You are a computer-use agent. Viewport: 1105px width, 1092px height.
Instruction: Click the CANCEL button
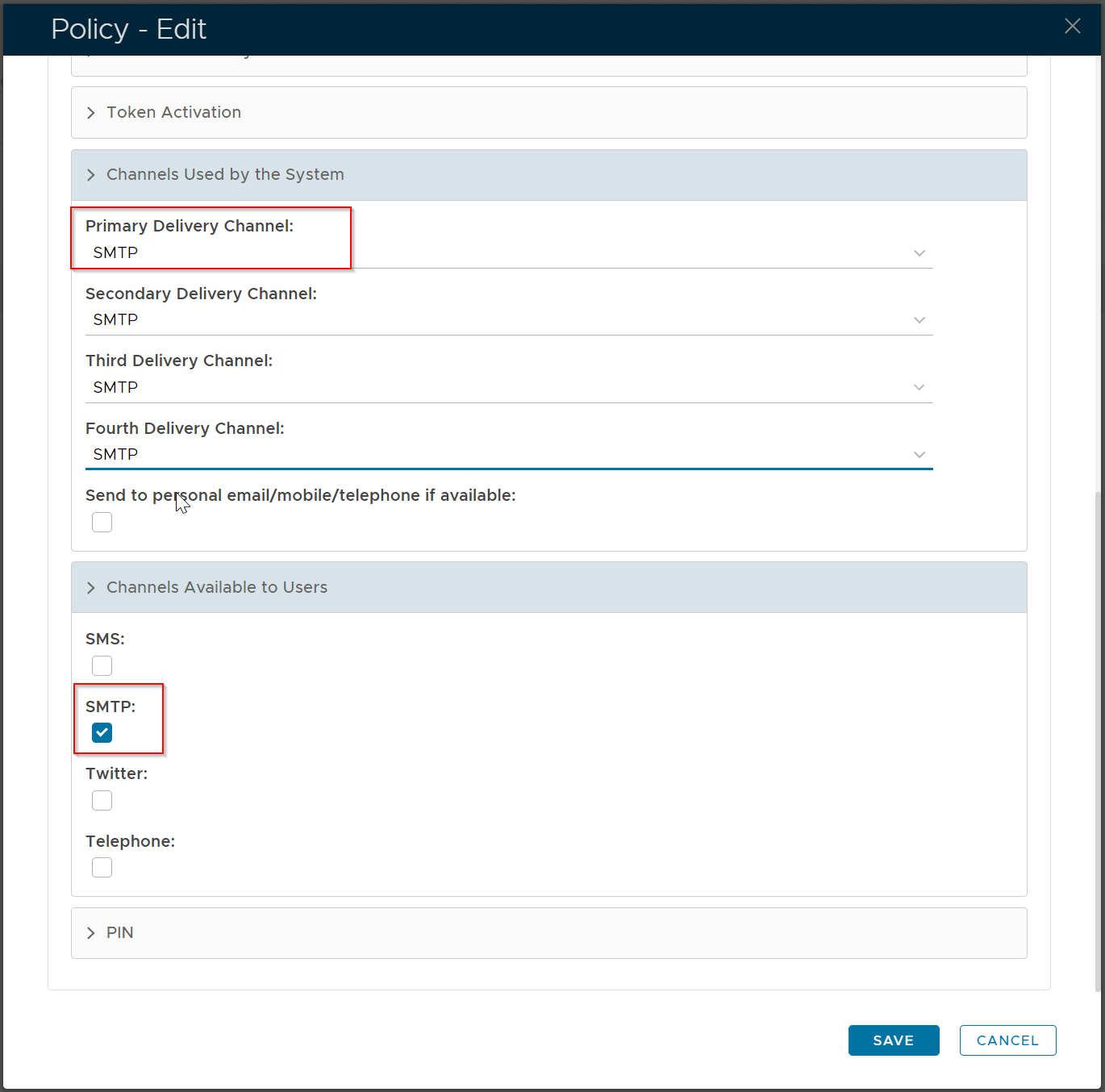[x=1007, y=1040]
